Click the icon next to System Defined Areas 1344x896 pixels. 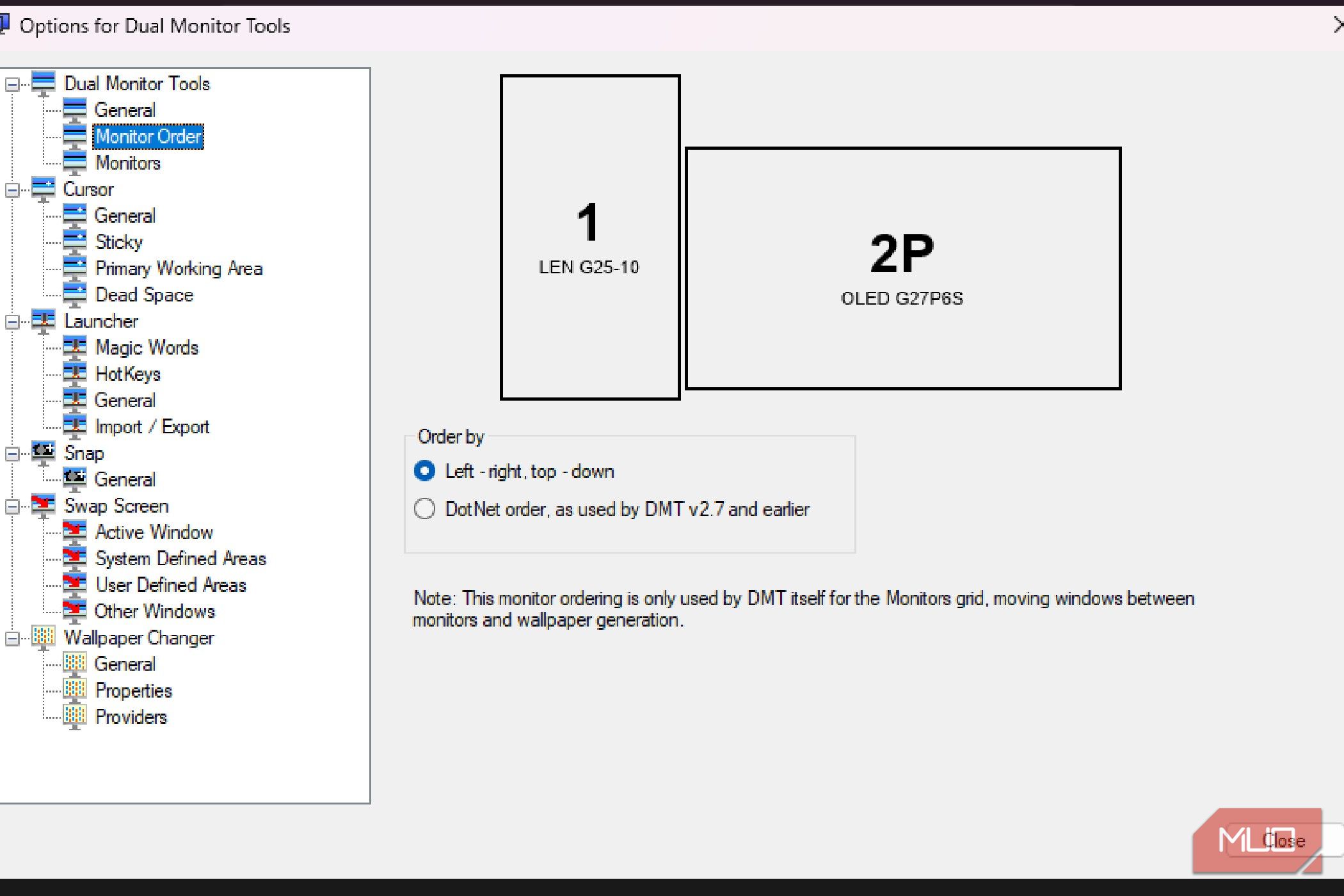tap(75, 558)
